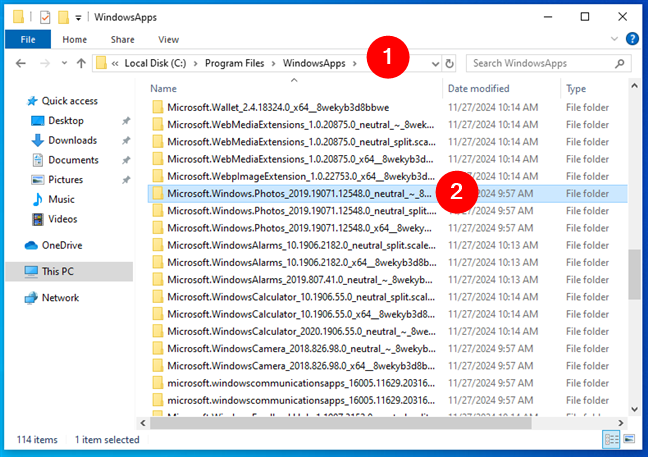Image resolution: width=648 pixels, height=457 pixels.
Task: Click the search magnifier icon
Action: 619,63
